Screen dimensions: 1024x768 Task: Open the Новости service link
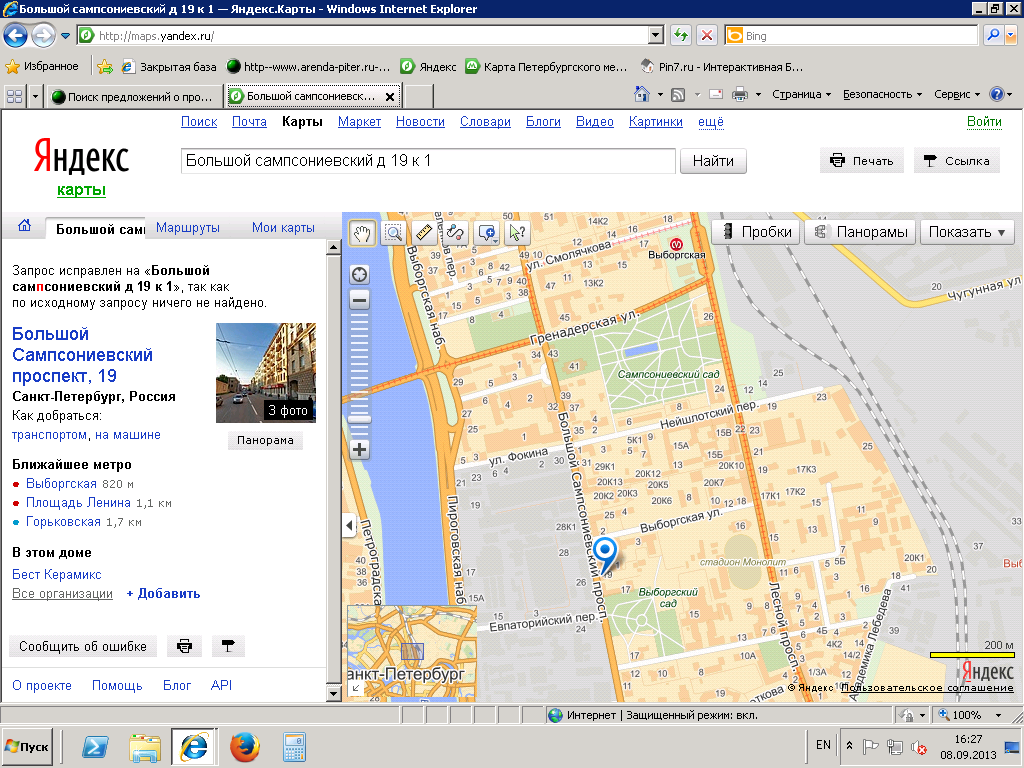point(420,121)
